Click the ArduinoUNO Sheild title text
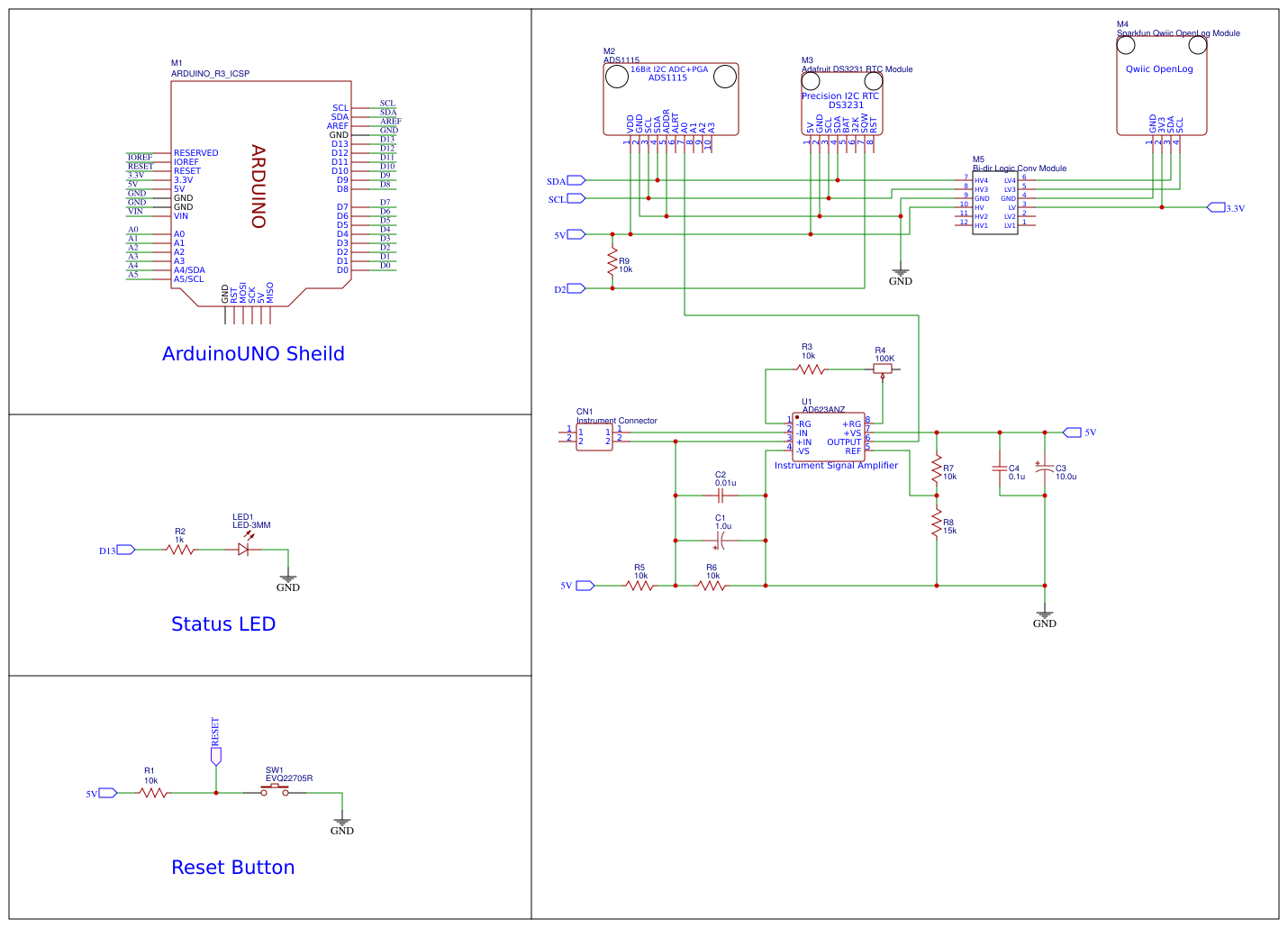The width and height of the screenshot is (1288, 928). coord(254,353)
